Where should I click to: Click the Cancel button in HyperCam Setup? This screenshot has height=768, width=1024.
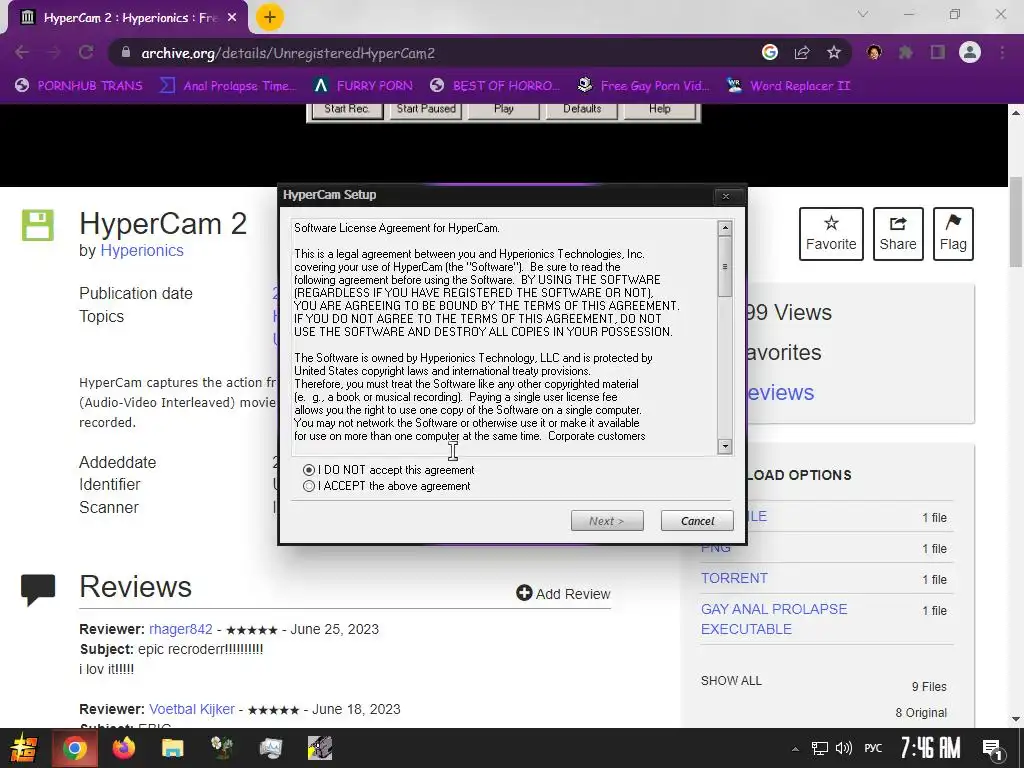697,521
